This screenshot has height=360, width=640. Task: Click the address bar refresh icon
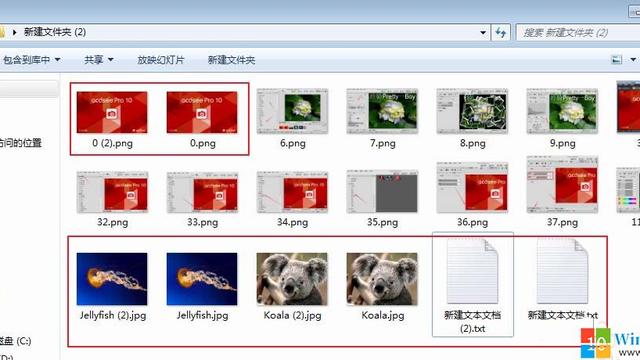[x=501, y=32]
